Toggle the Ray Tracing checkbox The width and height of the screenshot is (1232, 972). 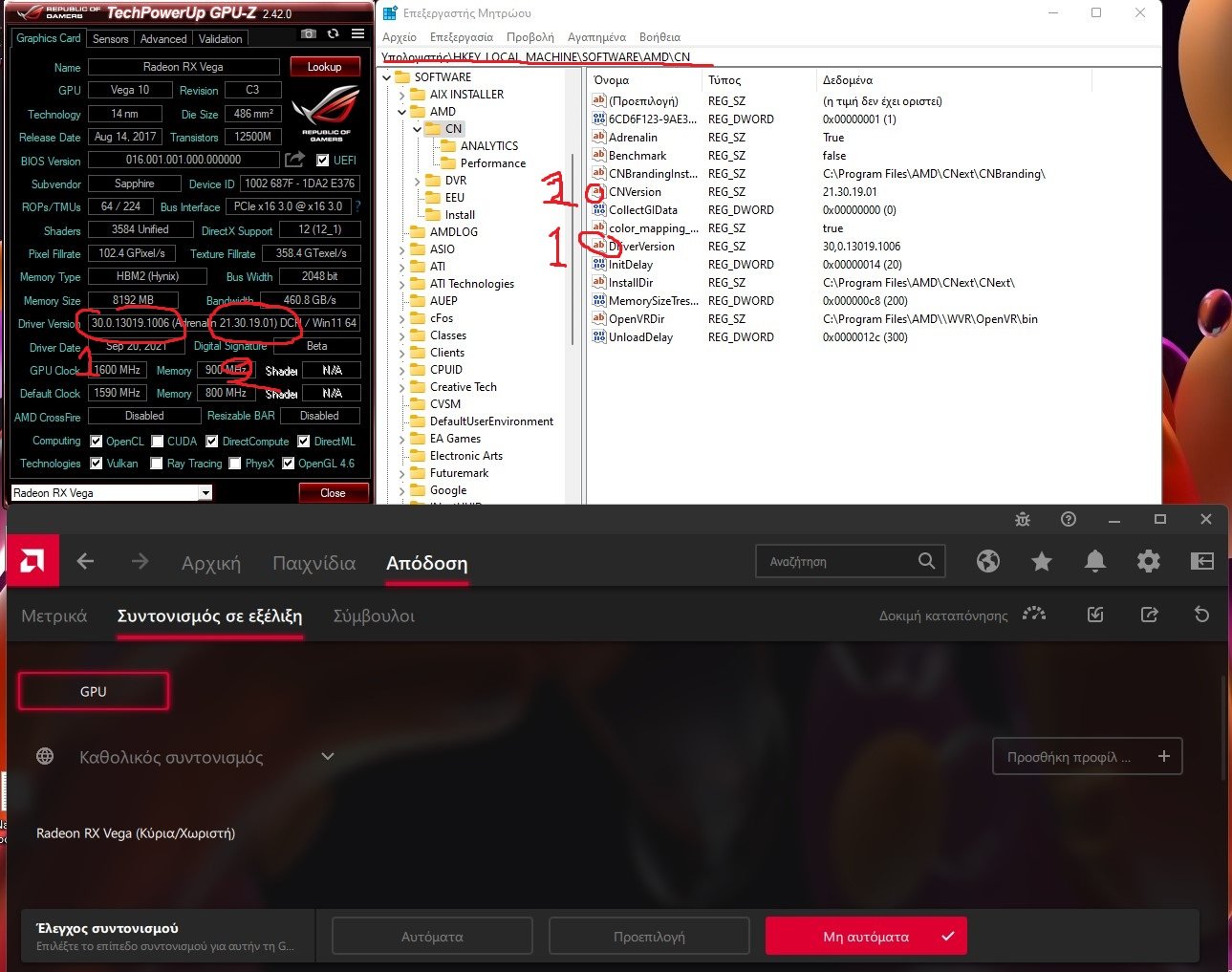point(157,464)
